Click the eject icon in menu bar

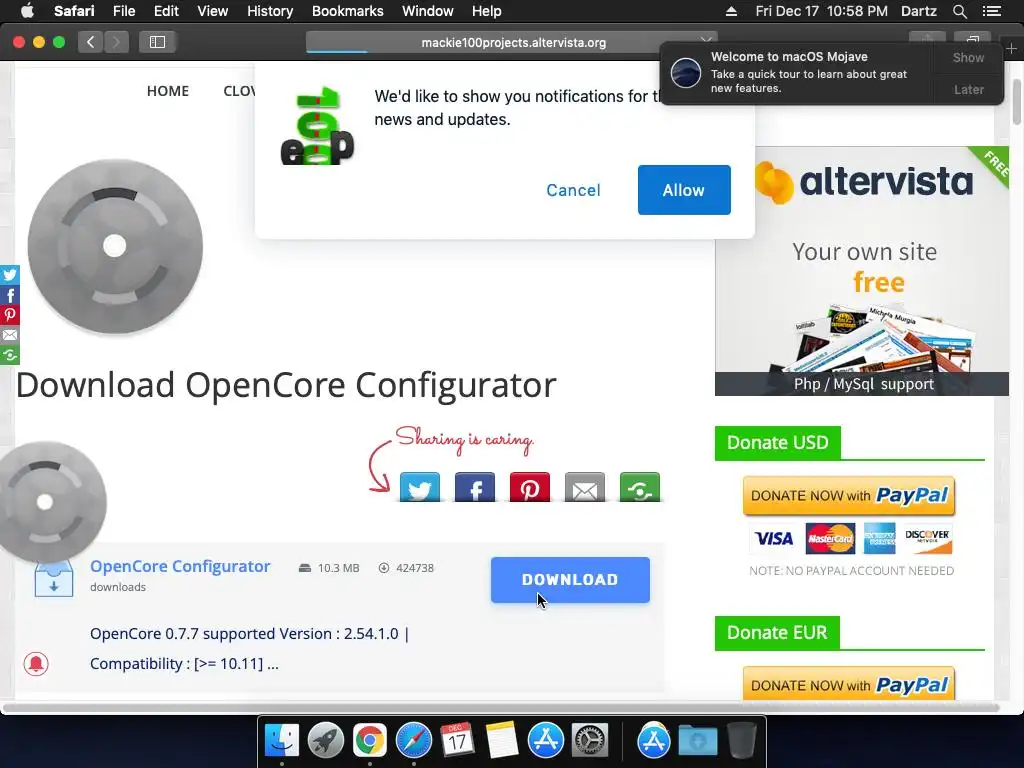click(x=731, y=11)
